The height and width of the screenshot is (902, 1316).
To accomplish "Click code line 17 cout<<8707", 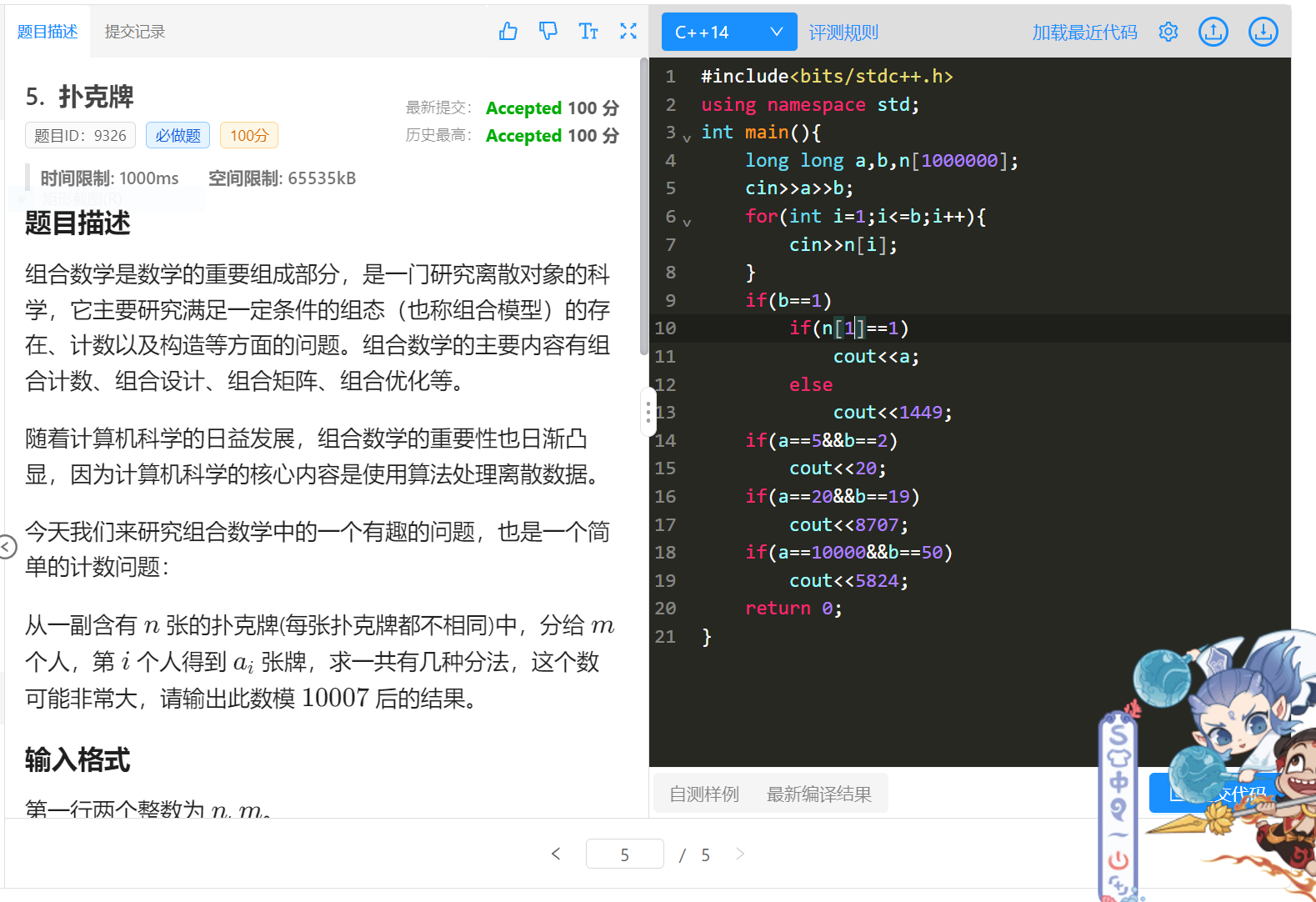I will [x=848, y=524].
